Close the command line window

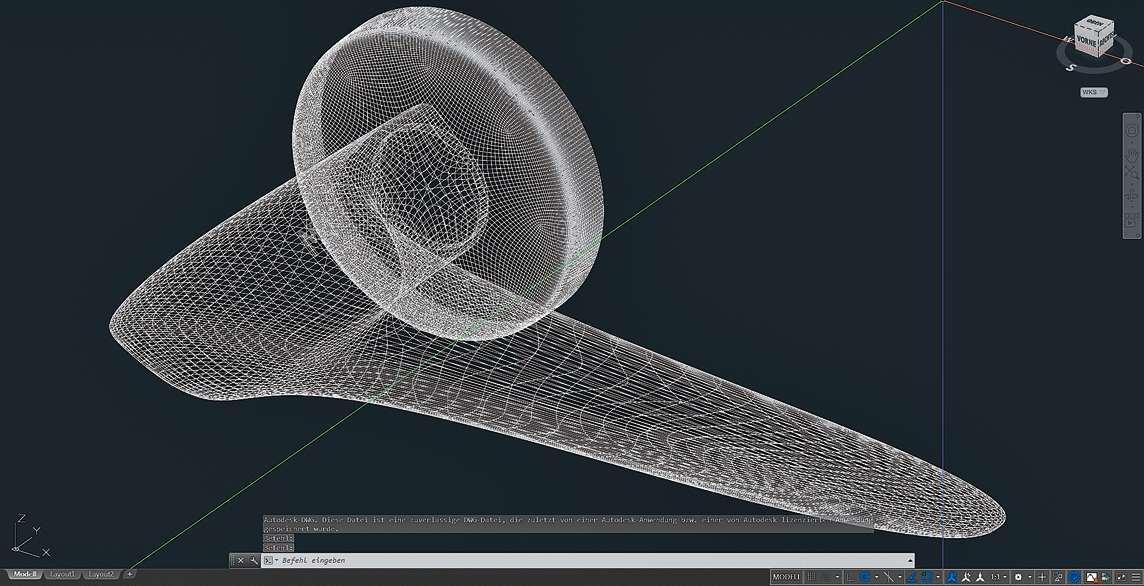pos(241,560)
